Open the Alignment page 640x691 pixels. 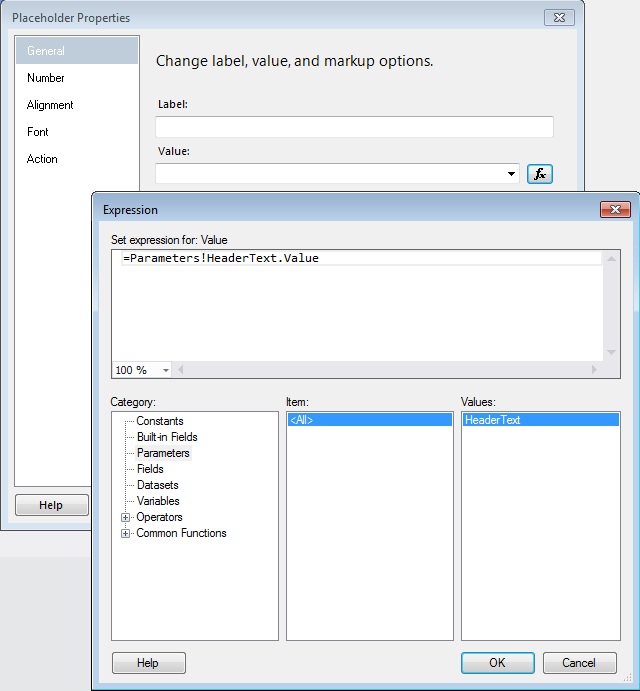(50, 105)
